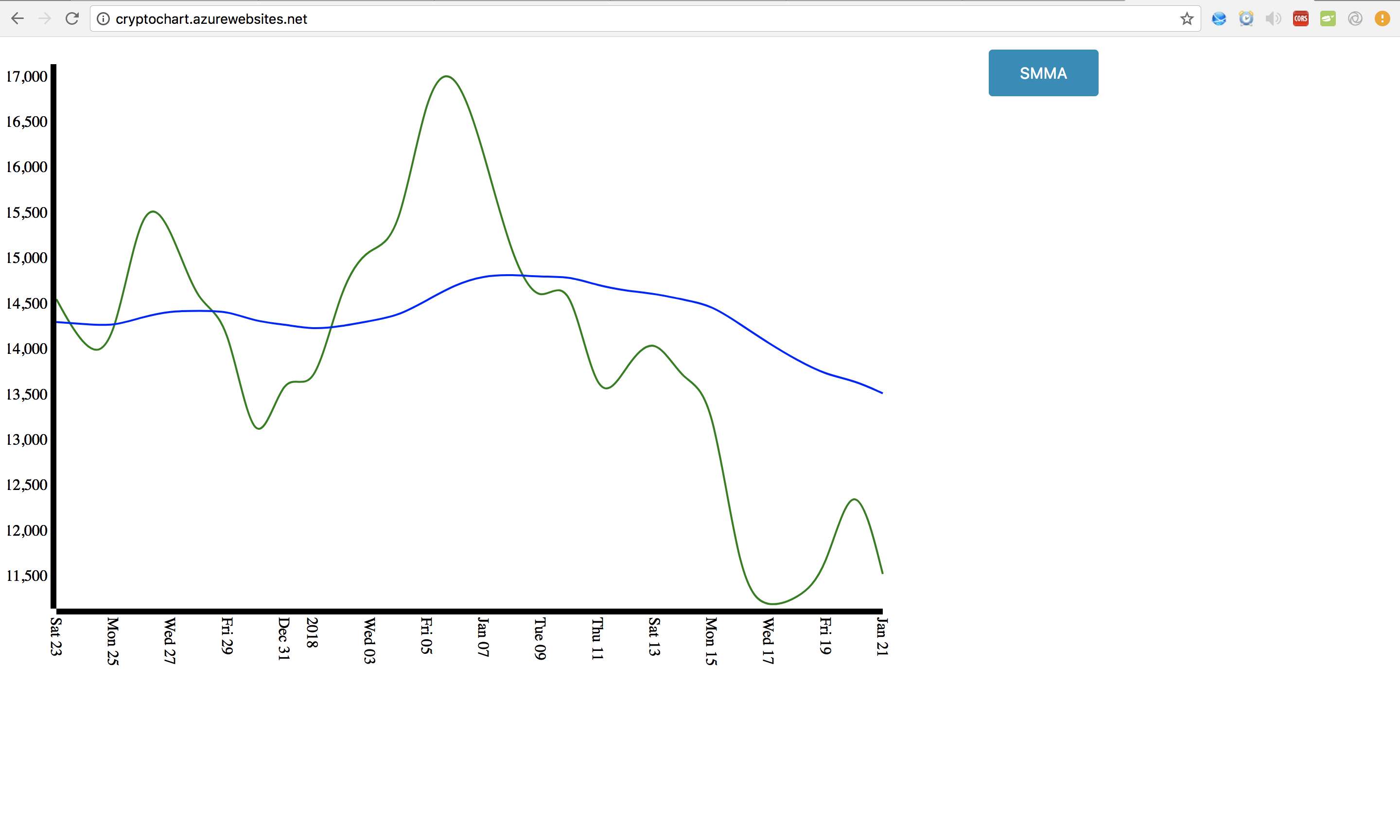Screen dimensions: 1400x840
Task: Click the Tue 09 x-axis label
Action: [540, 638]
